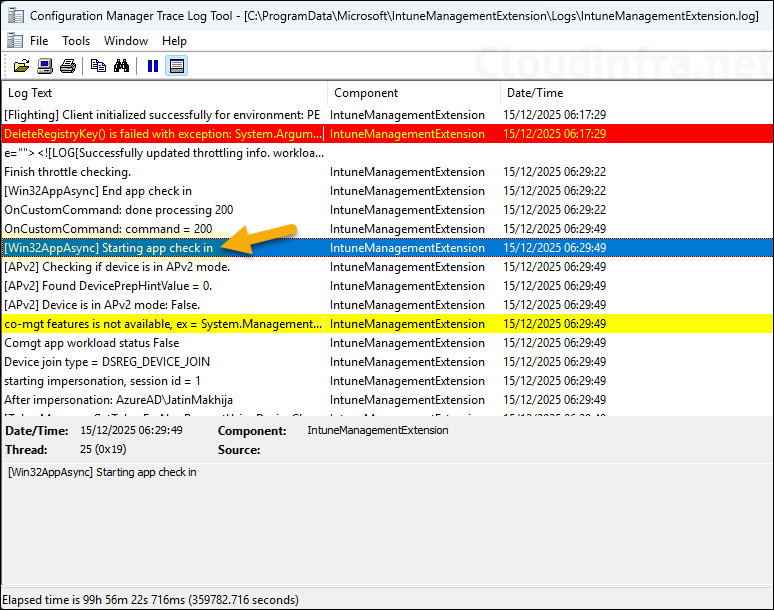The width and height of the screenshot is (774, 610).
Task: Open the Tools menu
Action: point(76,41)
